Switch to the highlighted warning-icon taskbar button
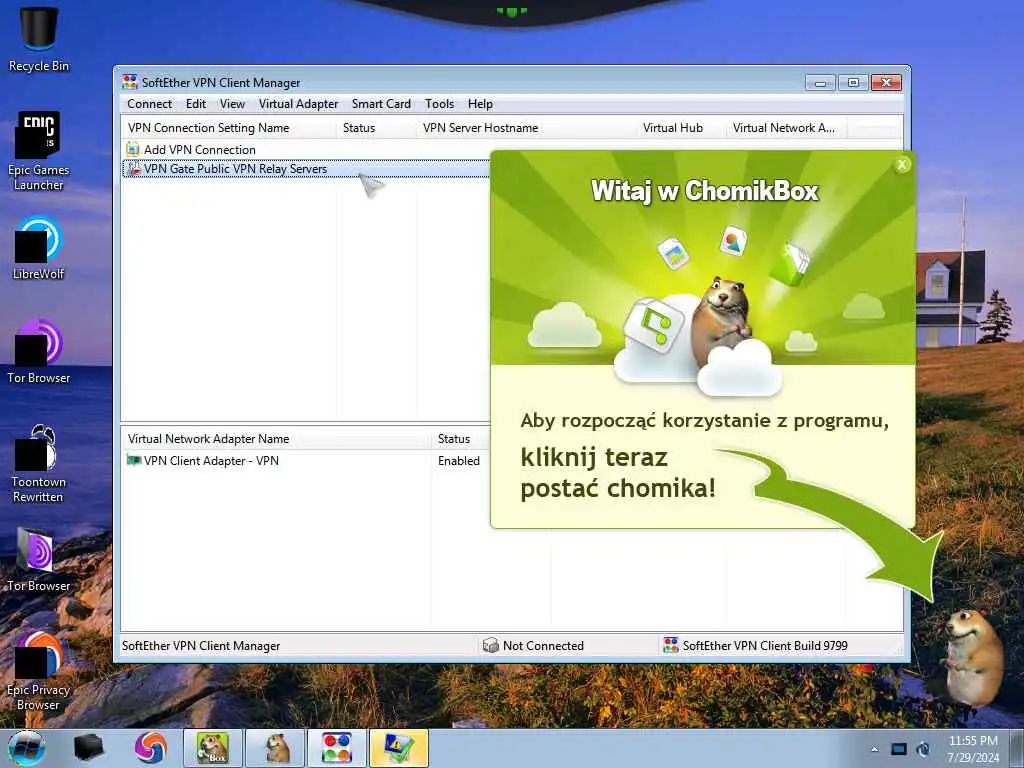 tap(399, 748)
